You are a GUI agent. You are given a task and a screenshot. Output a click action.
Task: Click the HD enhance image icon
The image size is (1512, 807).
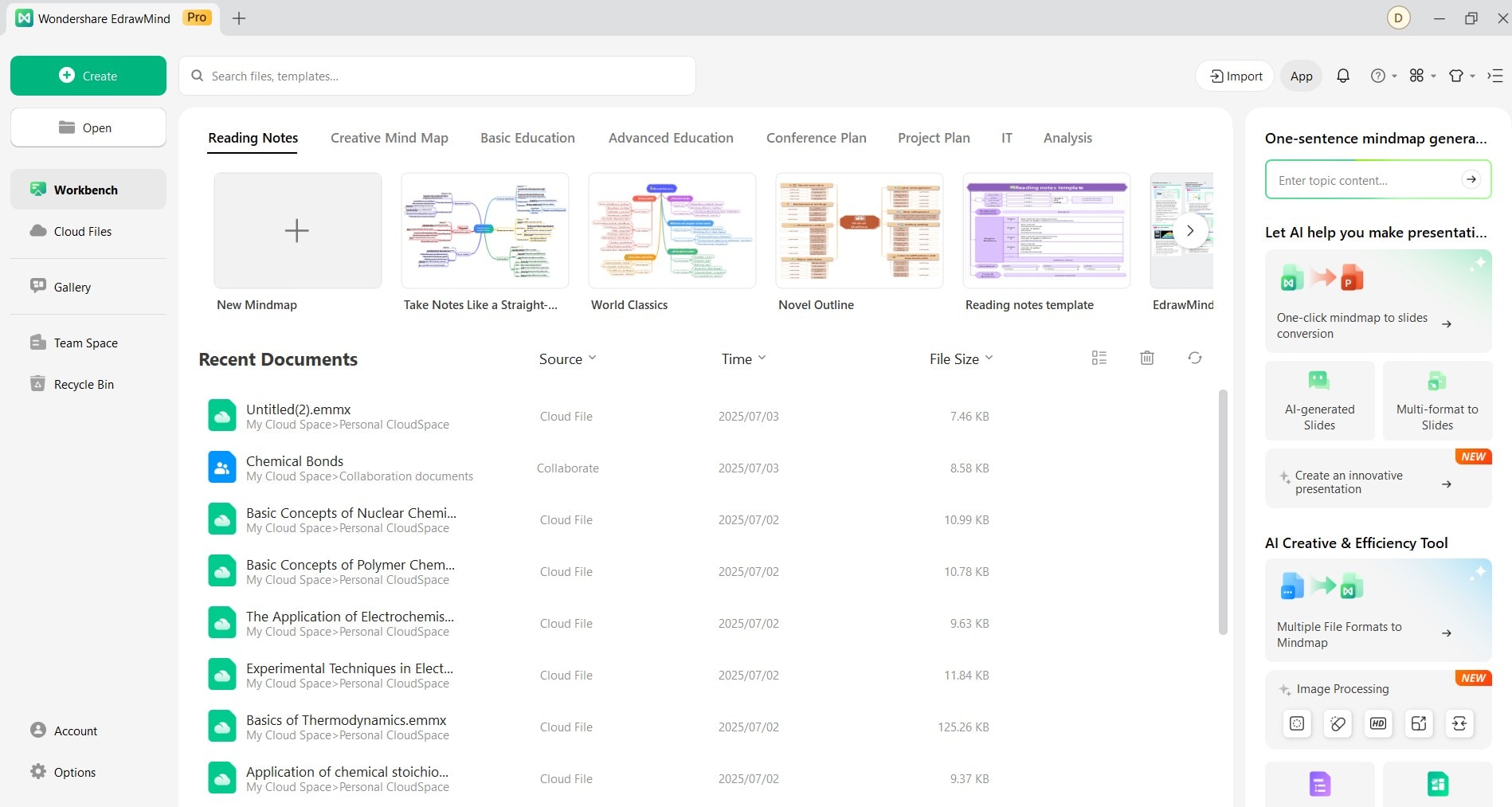pyautogui.click(x=1378, y=723)
